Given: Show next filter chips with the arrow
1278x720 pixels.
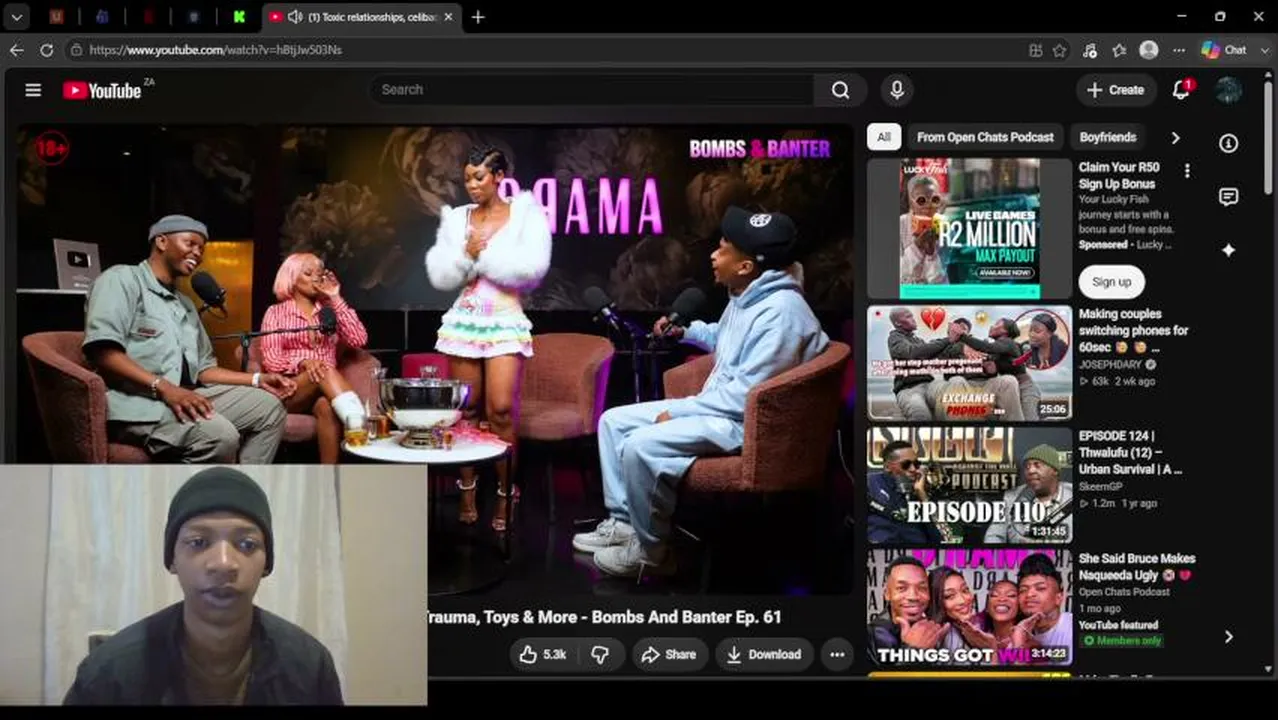Looking at the screenshot, I should coord(1175,137).
